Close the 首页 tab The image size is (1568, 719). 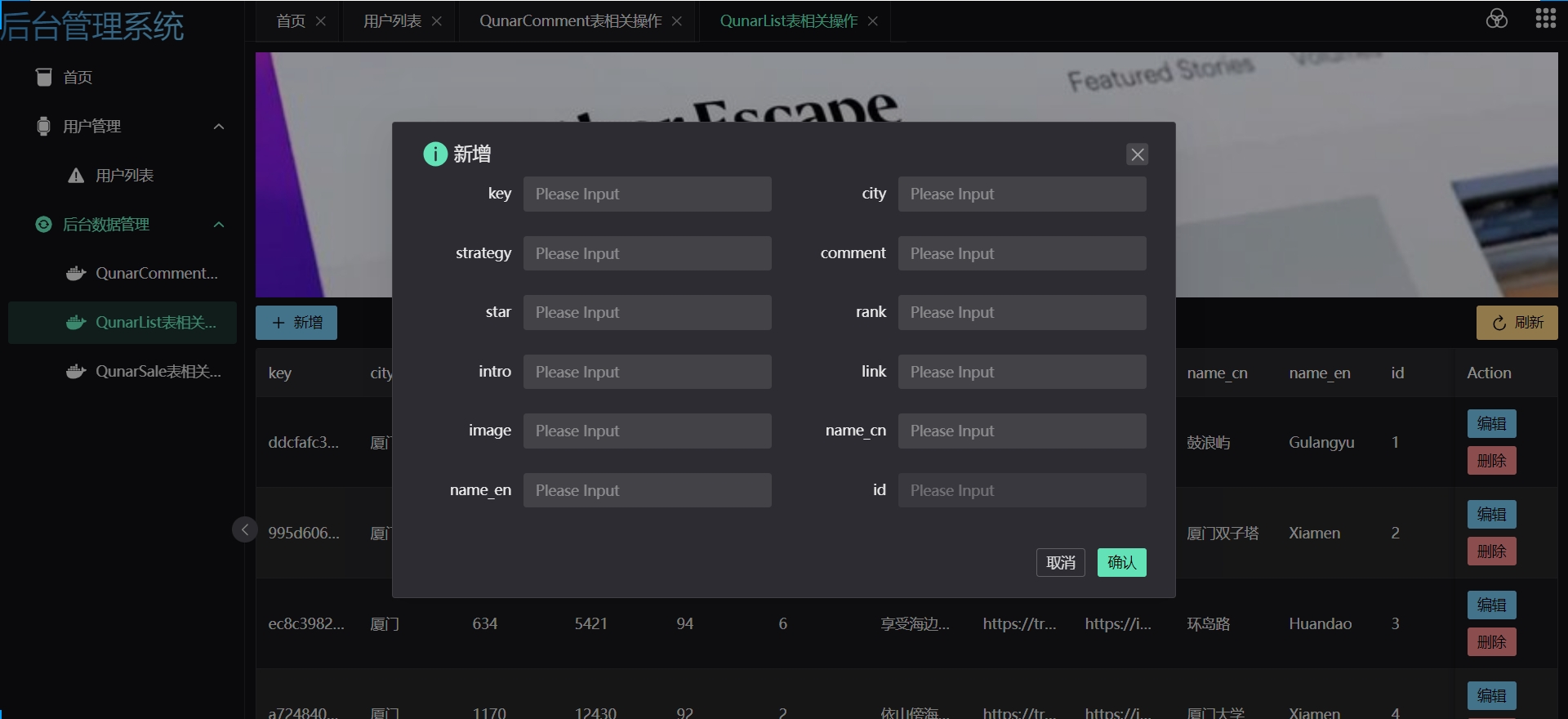coord(321,21)
